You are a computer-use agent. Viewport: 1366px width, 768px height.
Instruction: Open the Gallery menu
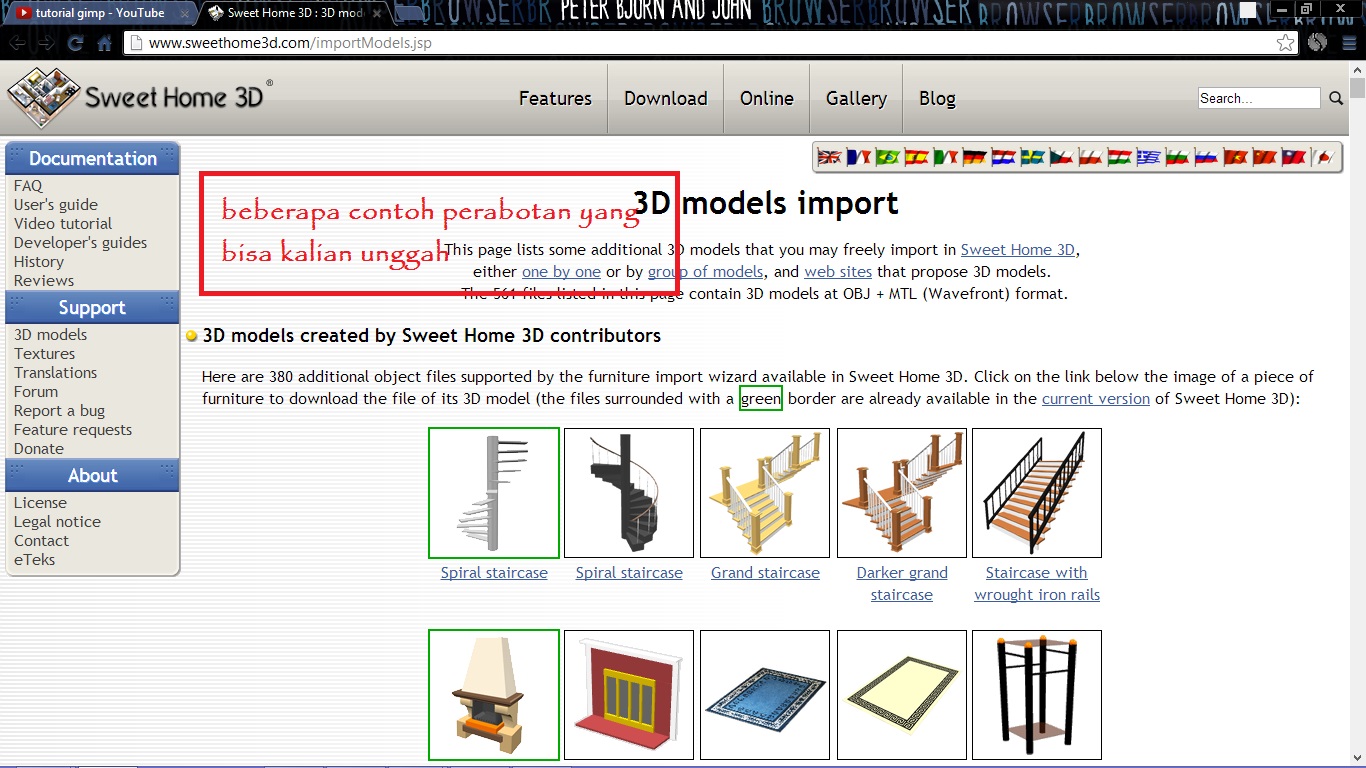856,98
